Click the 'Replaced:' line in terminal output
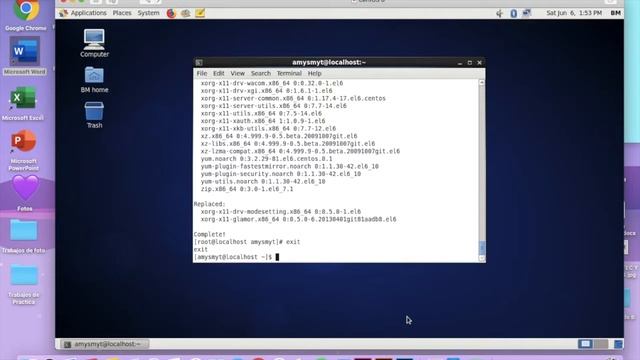Screen dimensions: 640x360 (x=209, y=204)
